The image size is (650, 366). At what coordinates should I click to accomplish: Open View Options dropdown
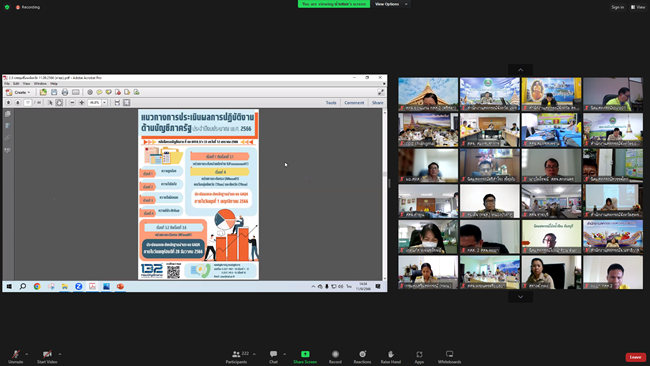[x=391, y=4]
